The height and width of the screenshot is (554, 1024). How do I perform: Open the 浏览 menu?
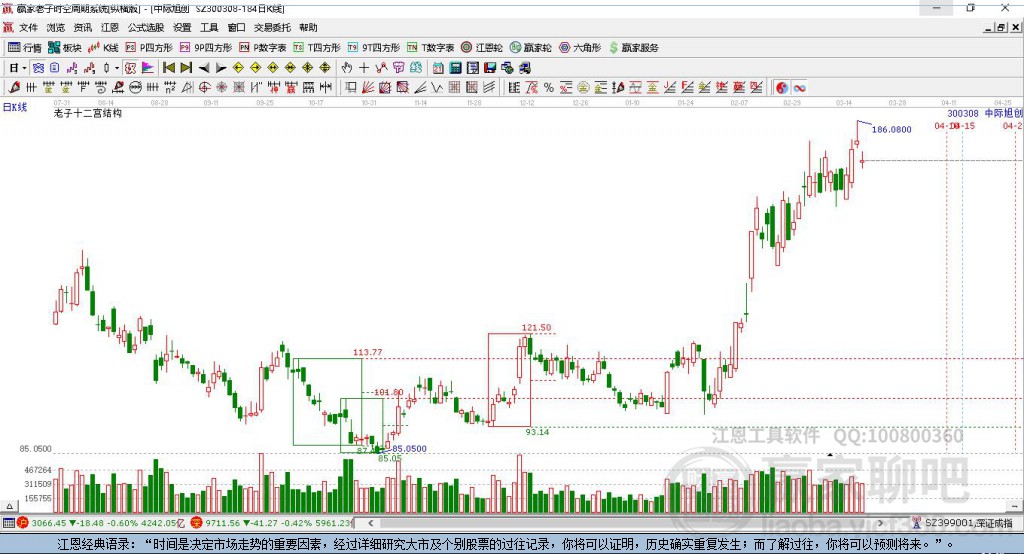click(x=56, y=27)
